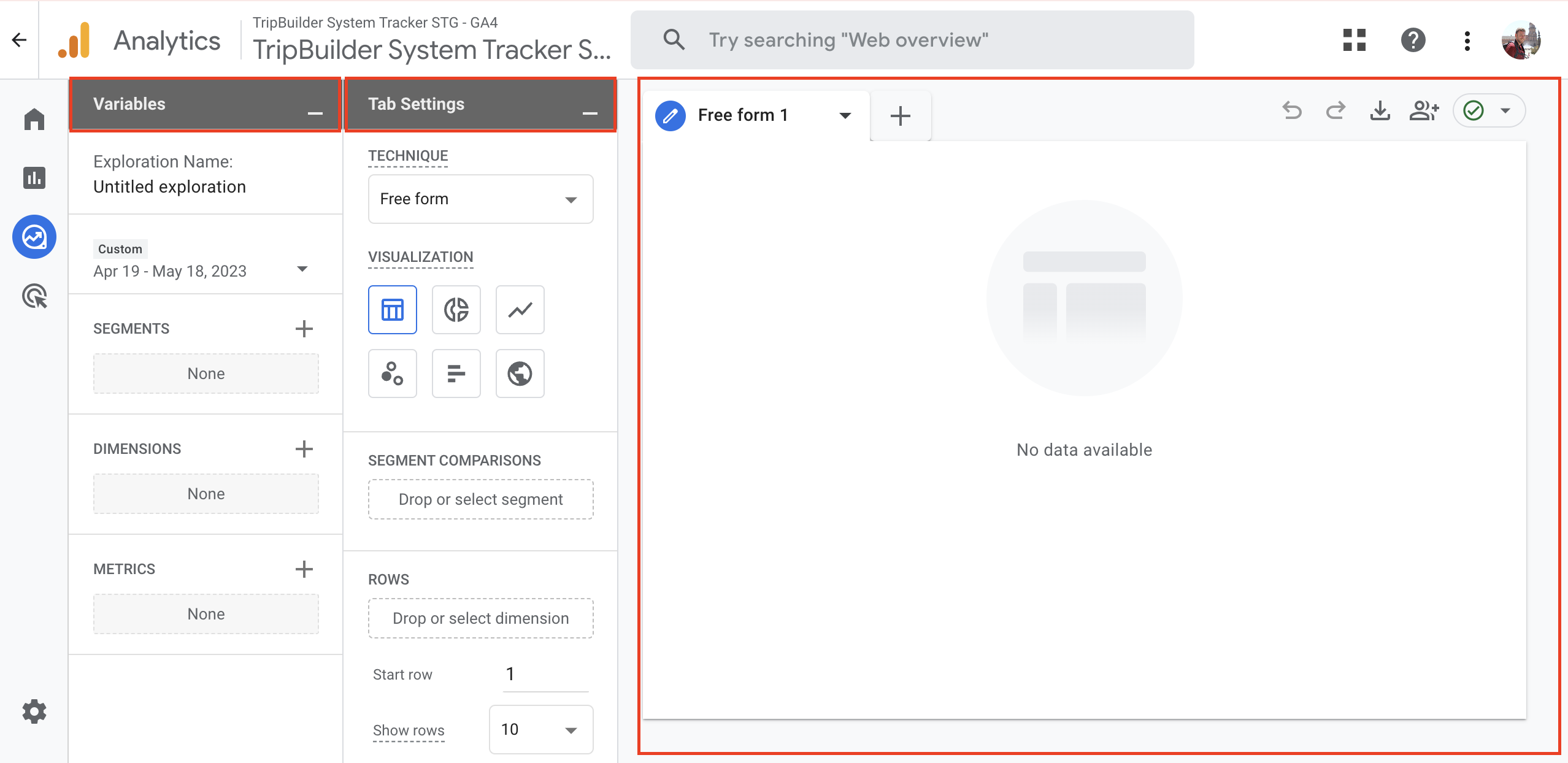This screenshot has height=763, width=1568.
Task: Click the VISUALIZATION label
Action: 421,257
